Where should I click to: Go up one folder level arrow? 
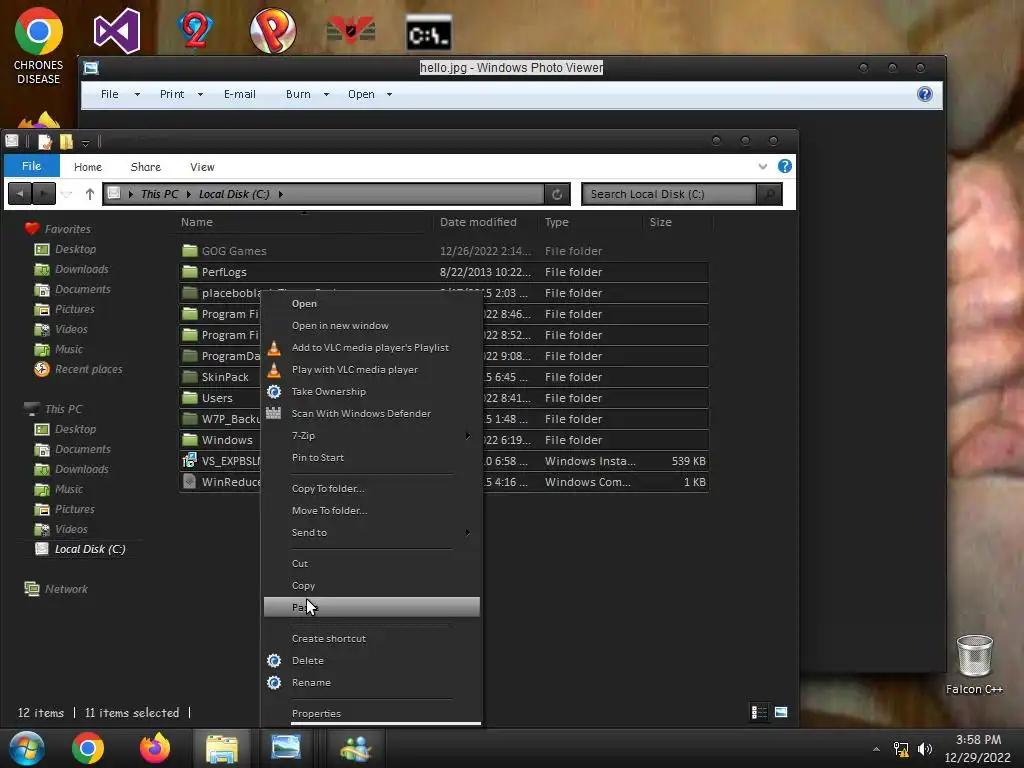coord(89,194)
